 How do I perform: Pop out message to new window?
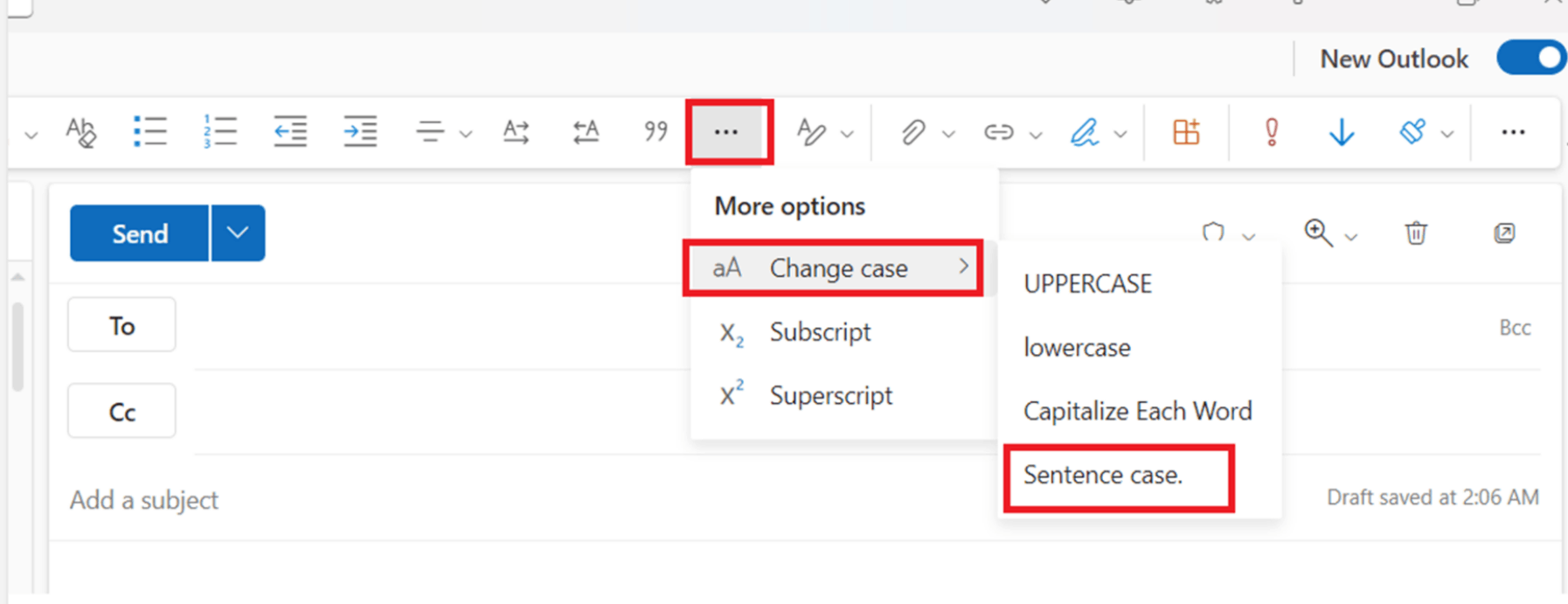(1504, 233)
